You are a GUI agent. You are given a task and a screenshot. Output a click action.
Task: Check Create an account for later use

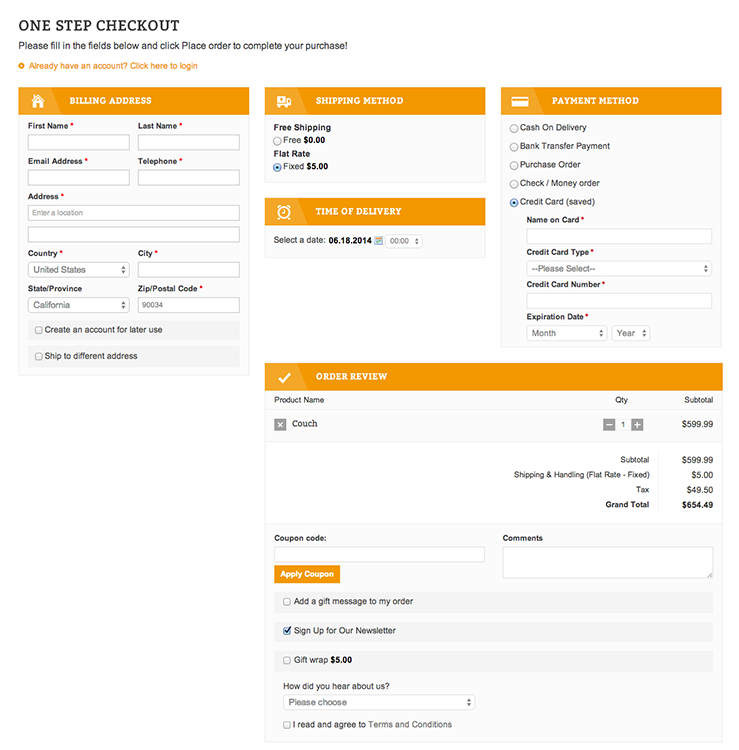[x=39, y=330]
